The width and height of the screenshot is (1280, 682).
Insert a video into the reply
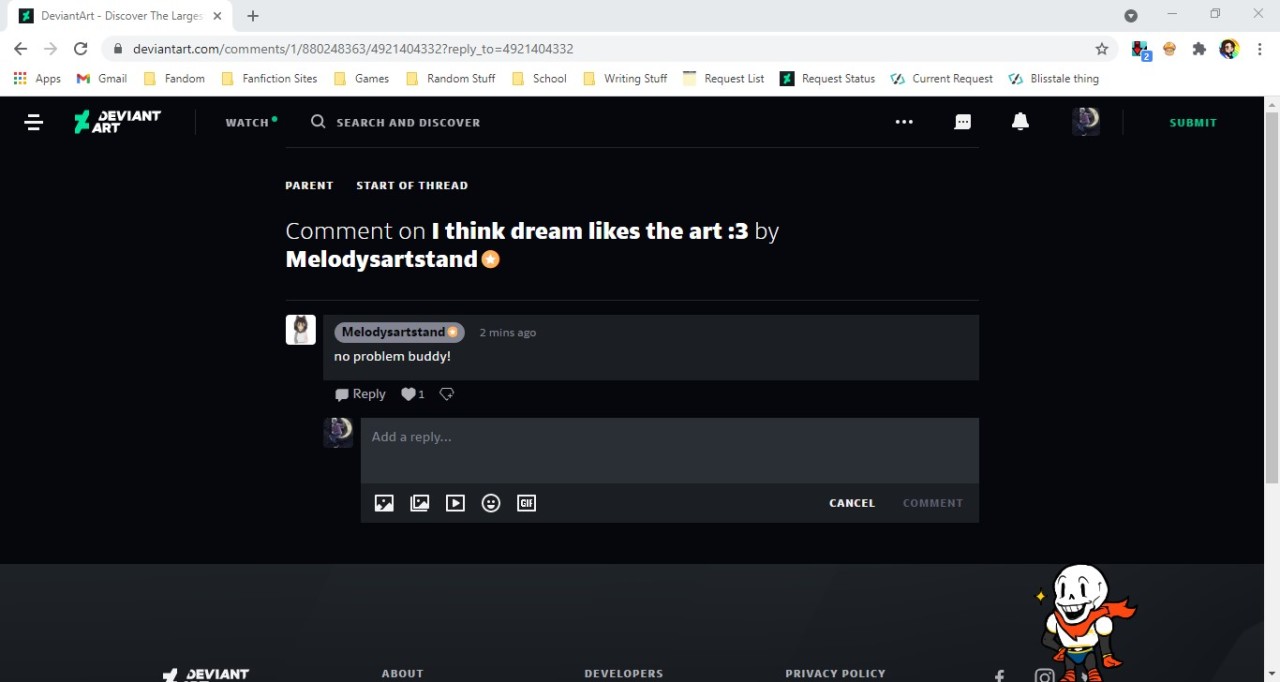click(455, 503)
